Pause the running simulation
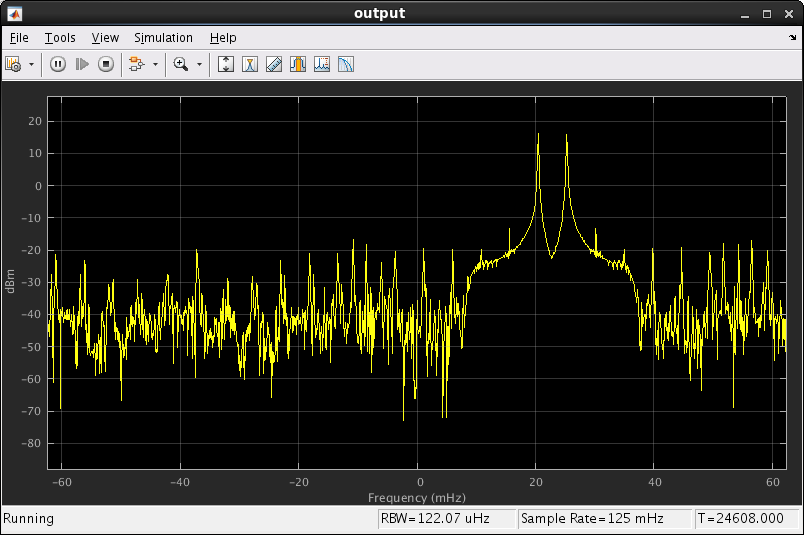804x535 pixels. (x=57, y=64)
